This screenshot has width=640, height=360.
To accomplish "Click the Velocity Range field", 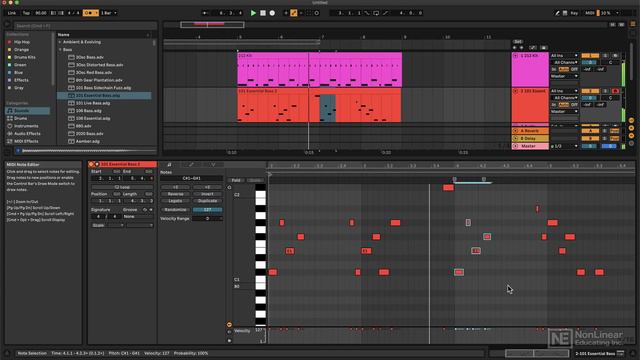I will [207, 219].
